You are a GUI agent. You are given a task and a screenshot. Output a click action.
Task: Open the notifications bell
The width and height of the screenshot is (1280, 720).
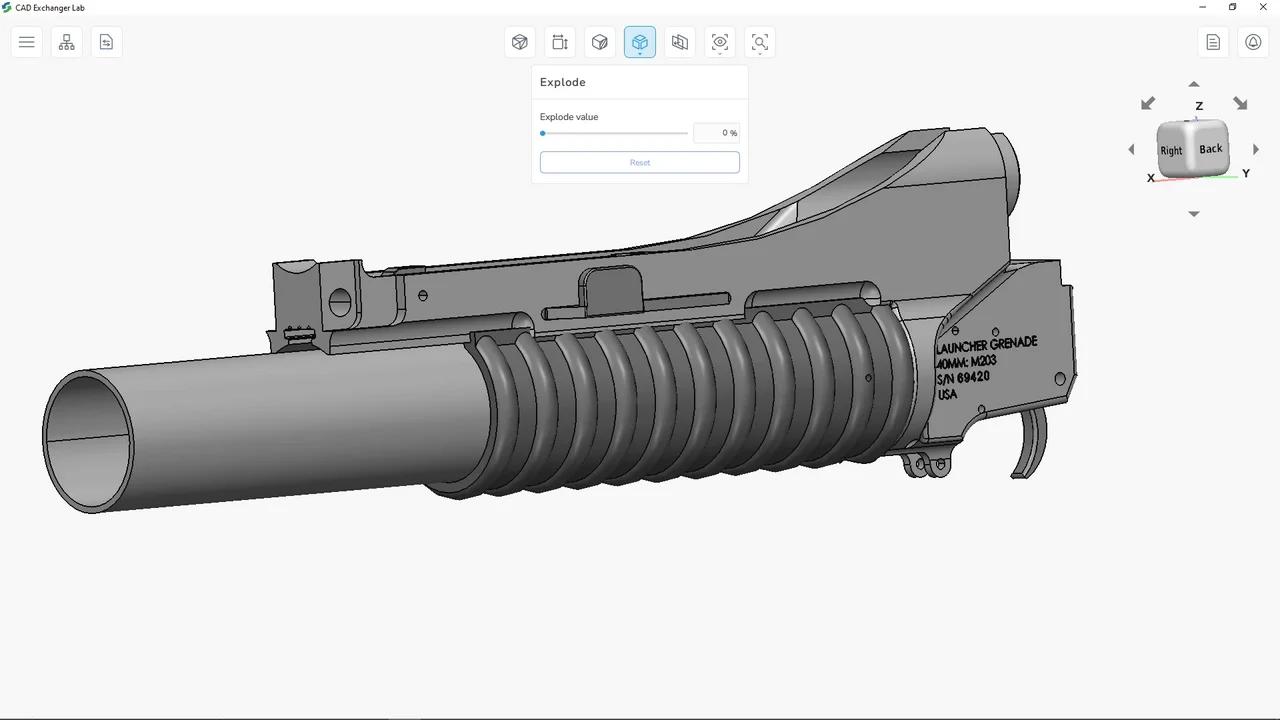1253,42
